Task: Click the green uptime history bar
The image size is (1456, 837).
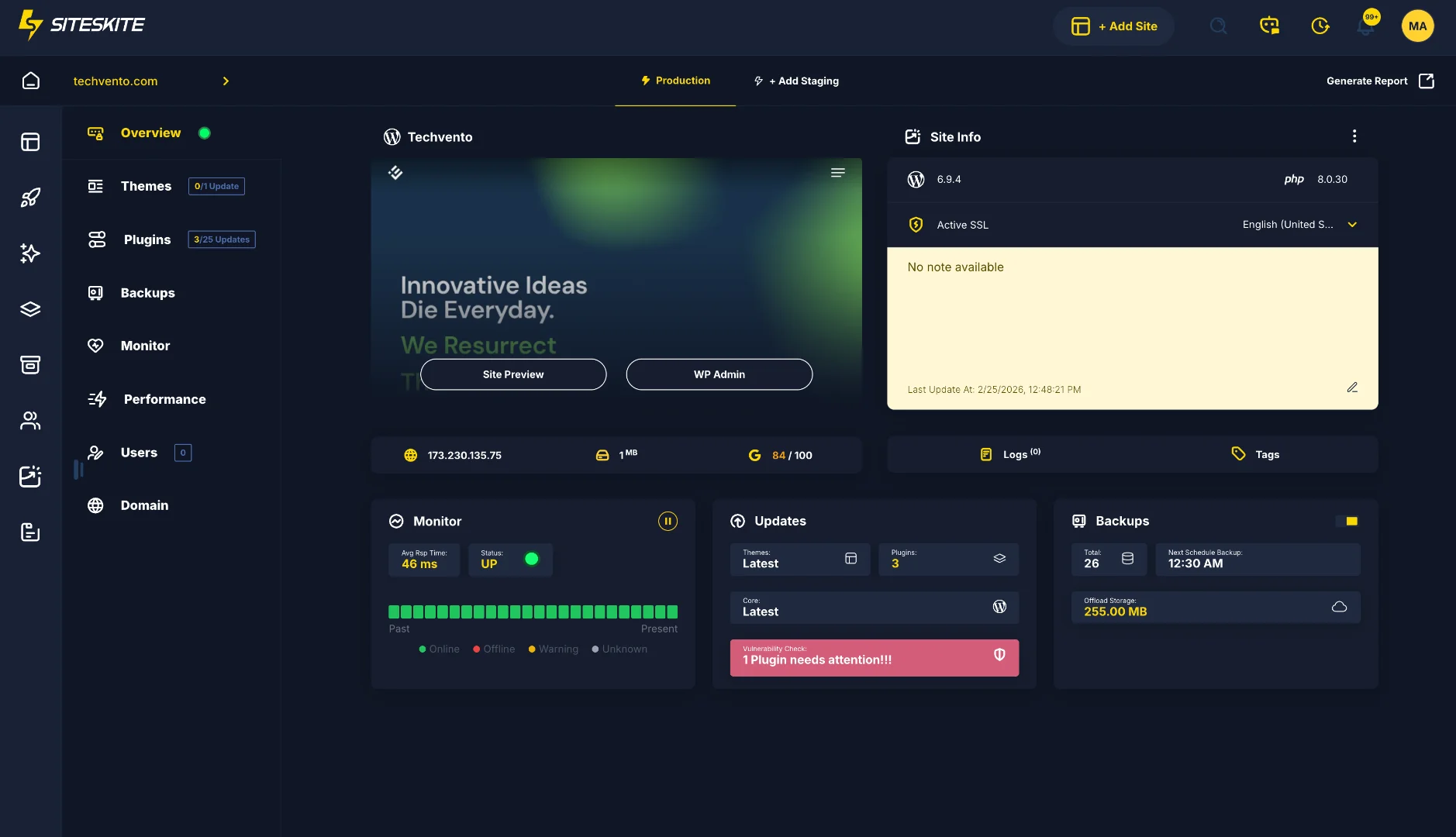Action: [x=533, y=611]
